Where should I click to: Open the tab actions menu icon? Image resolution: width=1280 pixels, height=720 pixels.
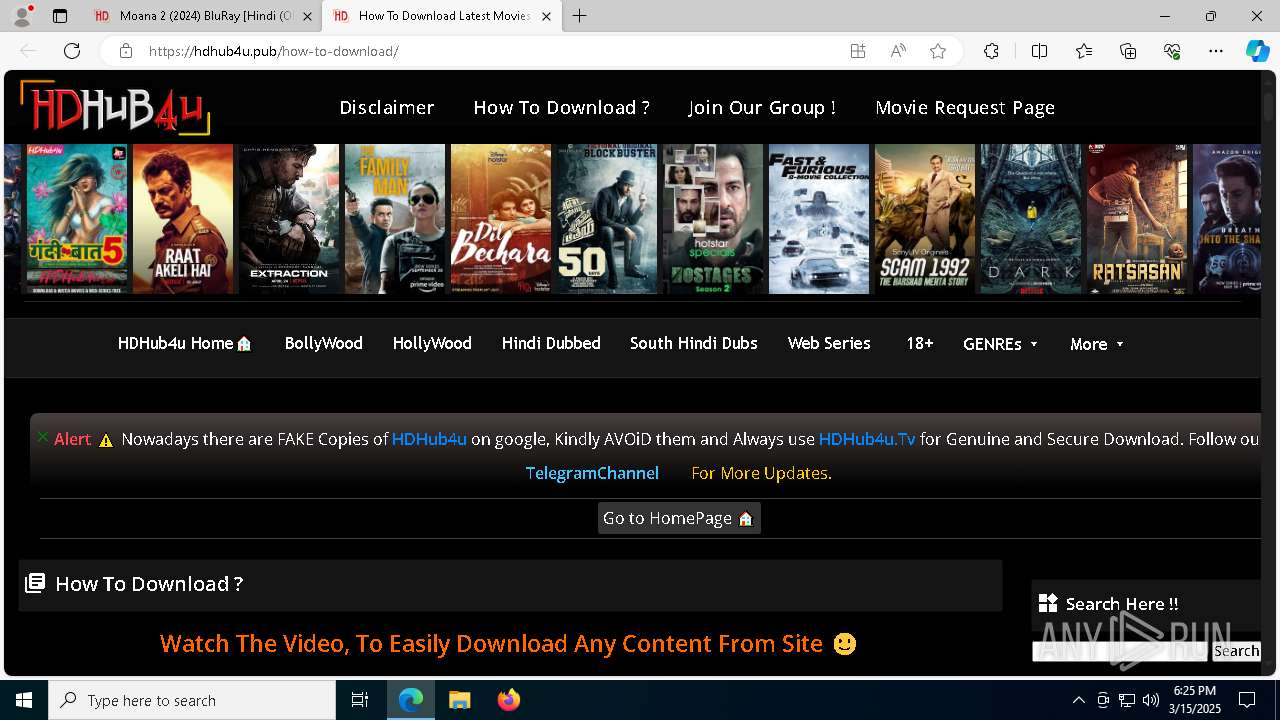coord(60,16)
